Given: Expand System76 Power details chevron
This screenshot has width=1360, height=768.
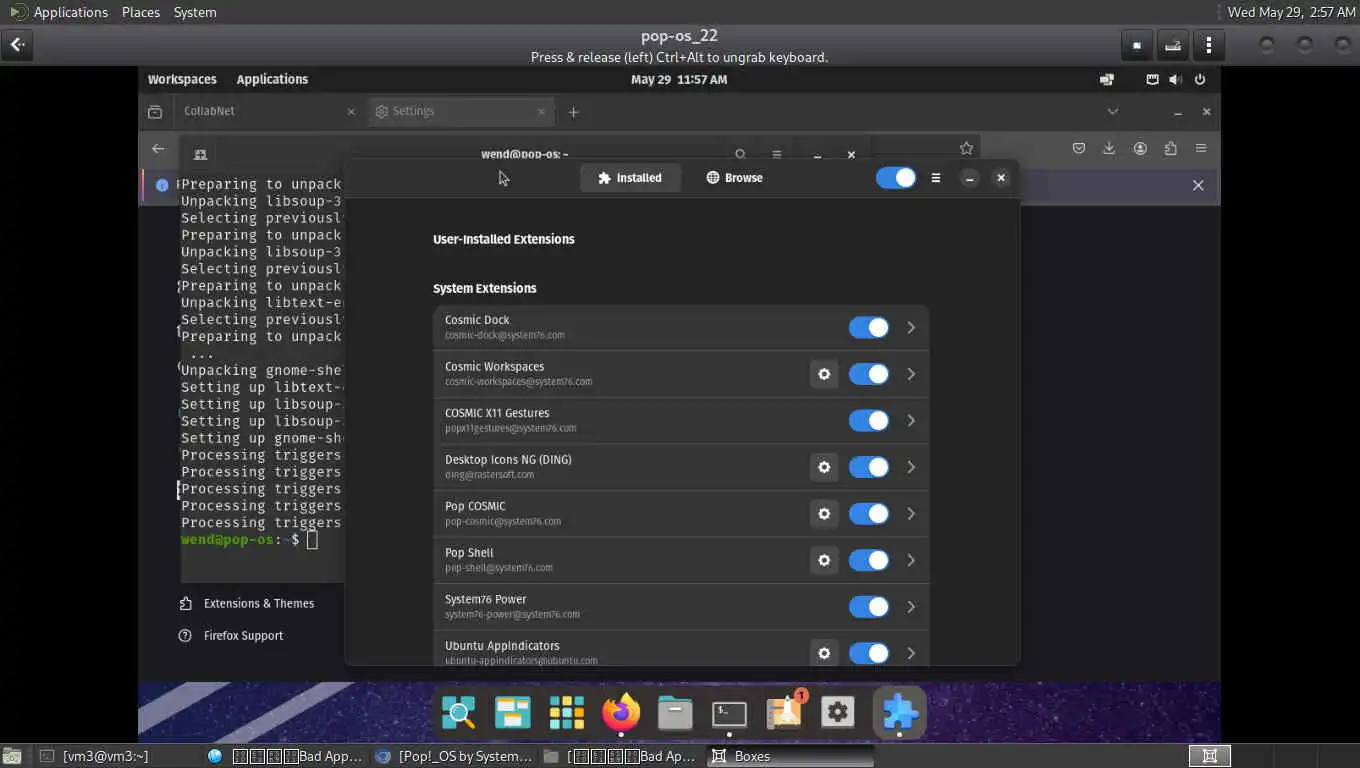Looking at the screenshot, I should (x=911, y=607).
